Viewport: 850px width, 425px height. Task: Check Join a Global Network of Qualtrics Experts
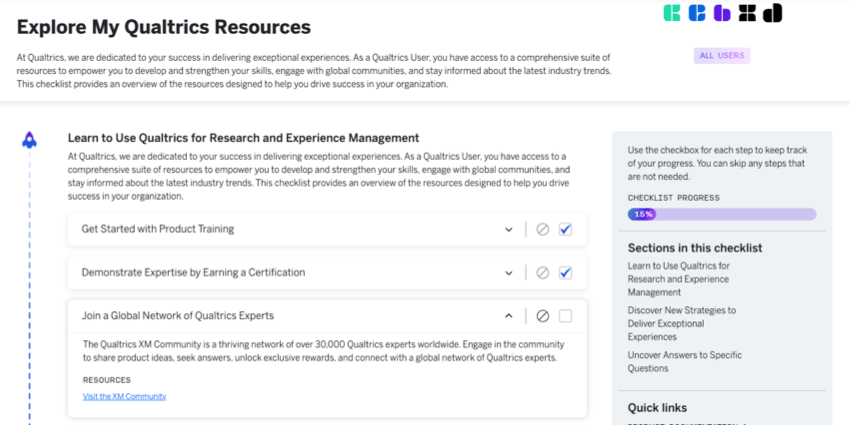pyautogui.click(x=566, y=316)
